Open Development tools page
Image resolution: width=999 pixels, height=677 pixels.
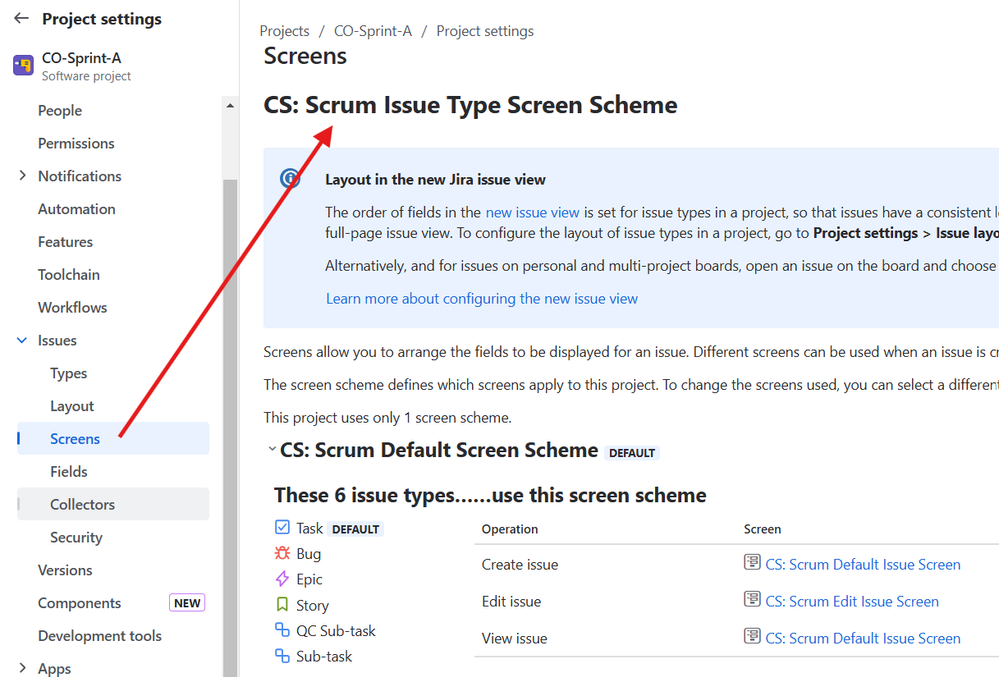click(99, 636)
